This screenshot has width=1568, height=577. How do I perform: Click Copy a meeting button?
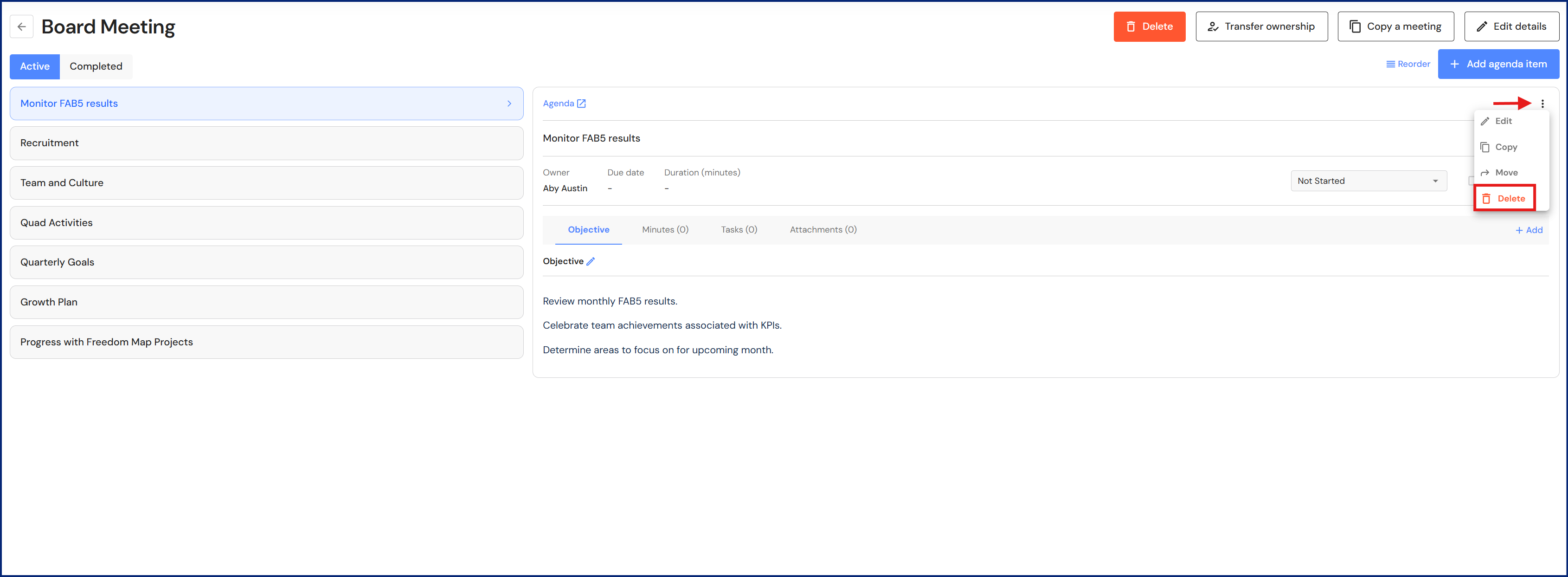click(x=1395, y=27)
